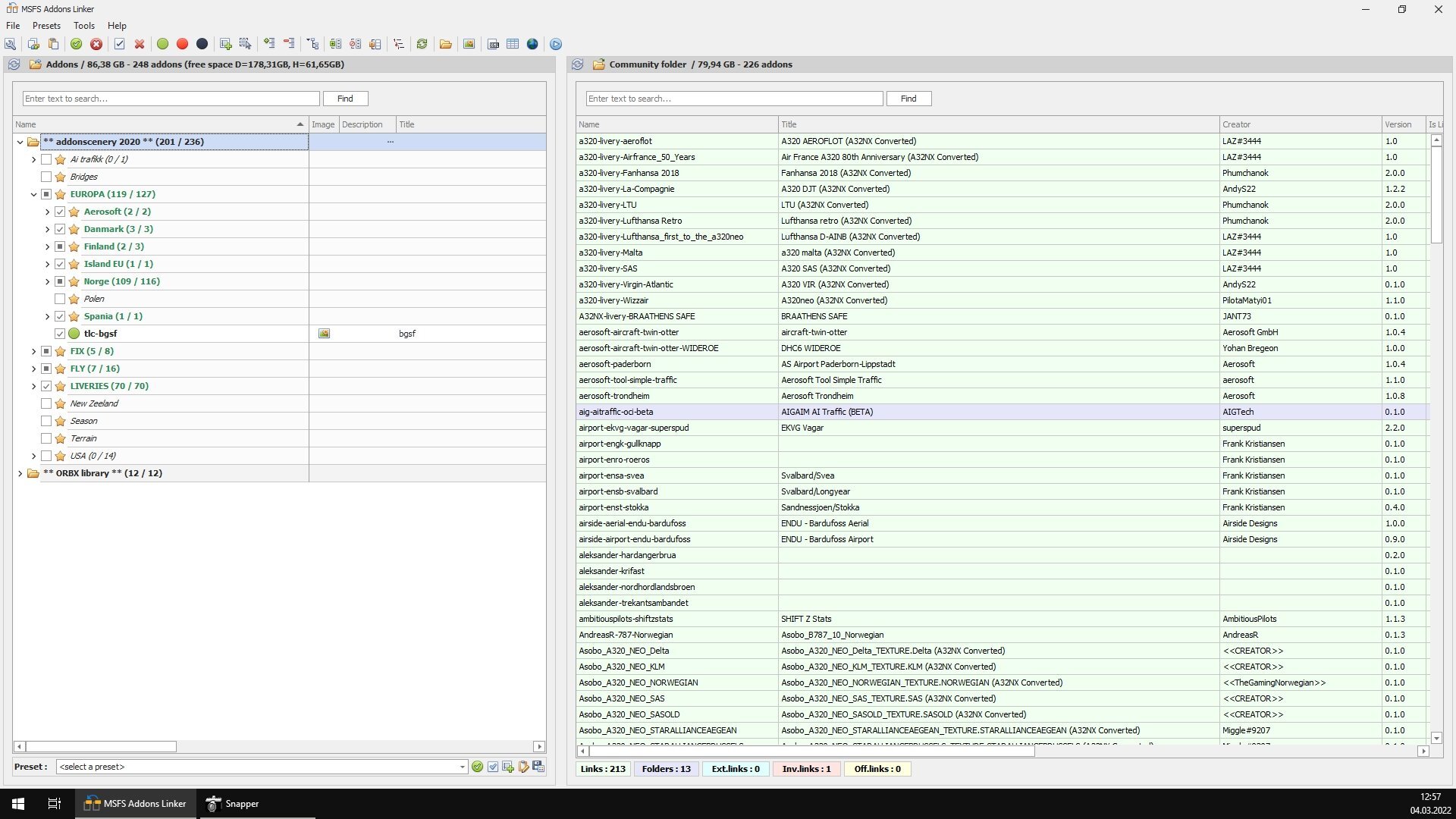The image size is (1456, 819).
Task: Uncheck the tlc-bgsf checkbox
Action: [x=60, y=334]
